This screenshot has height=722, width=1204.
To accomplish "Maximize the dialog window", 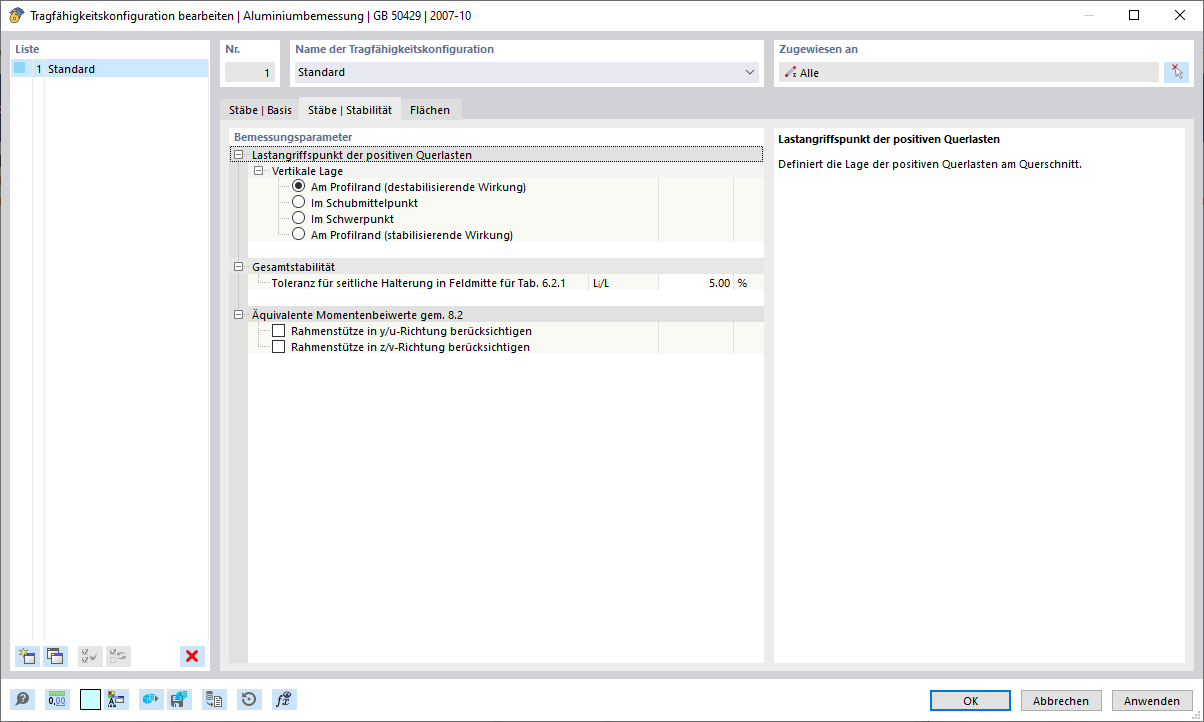I will click(1134, 15).
